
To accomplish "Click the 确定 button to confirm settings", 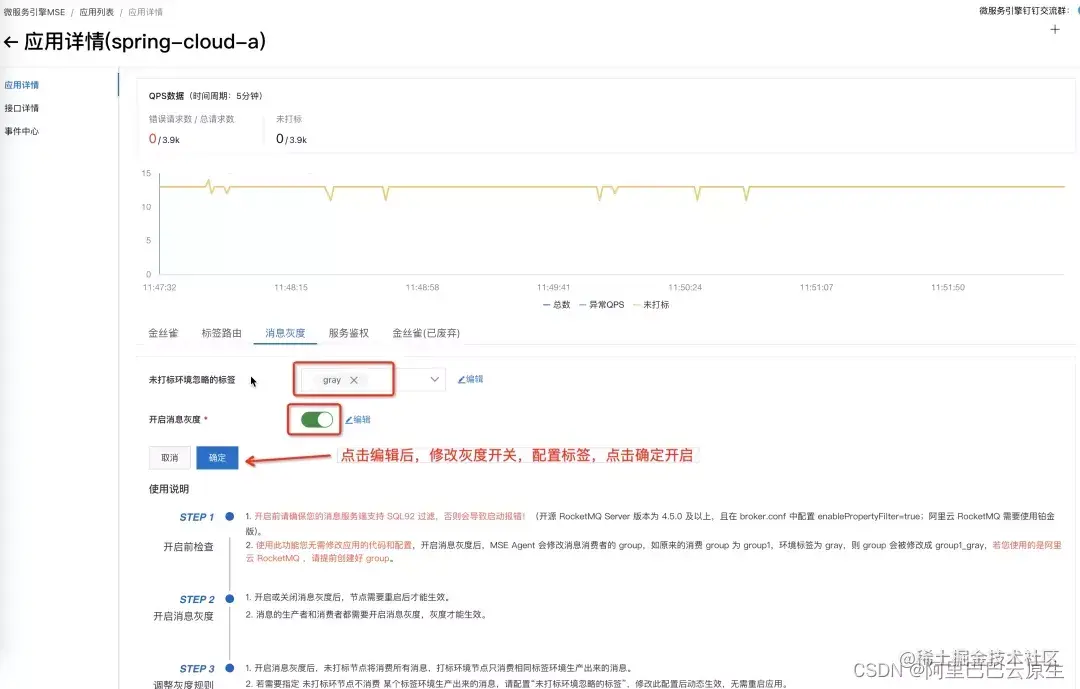I will [x=217, y=457].
